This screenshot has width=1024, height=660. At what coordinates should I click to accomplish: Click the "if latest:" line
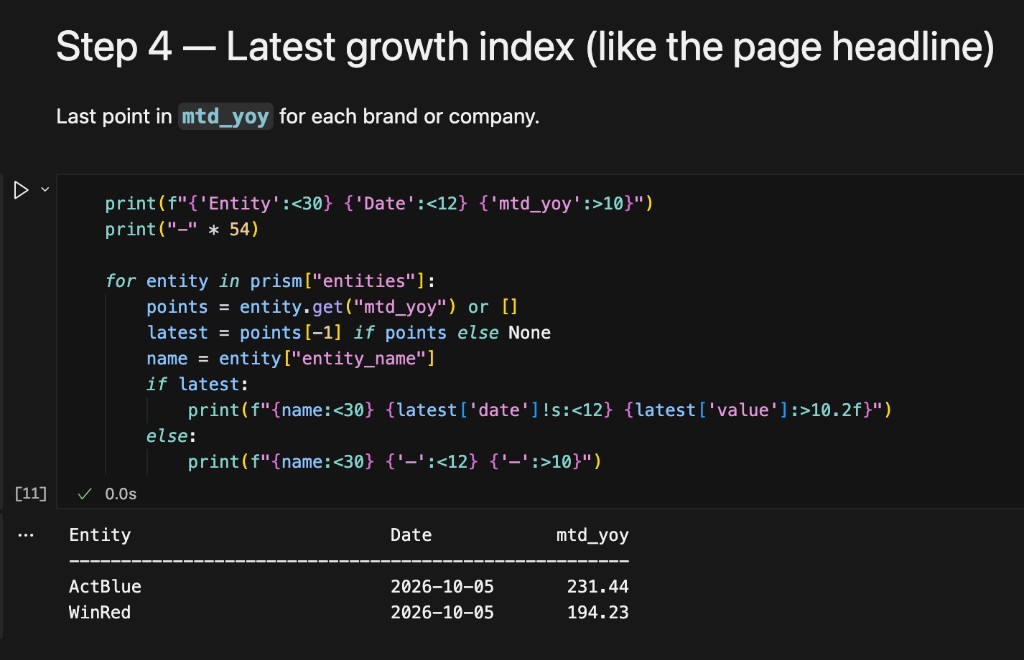click(x=197, y=385)
